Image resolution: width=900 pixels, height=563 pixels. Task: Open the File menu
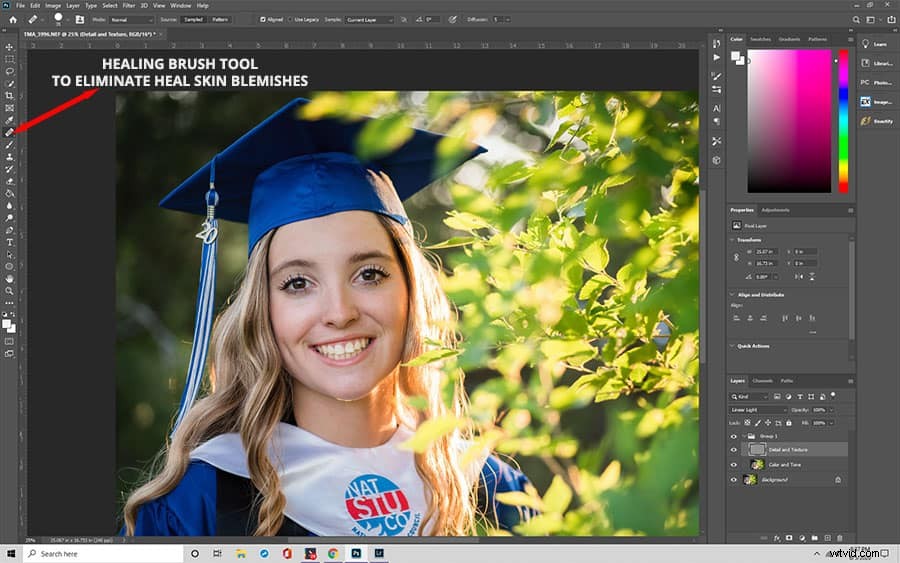pyautogui.click(x=20, y=5)
